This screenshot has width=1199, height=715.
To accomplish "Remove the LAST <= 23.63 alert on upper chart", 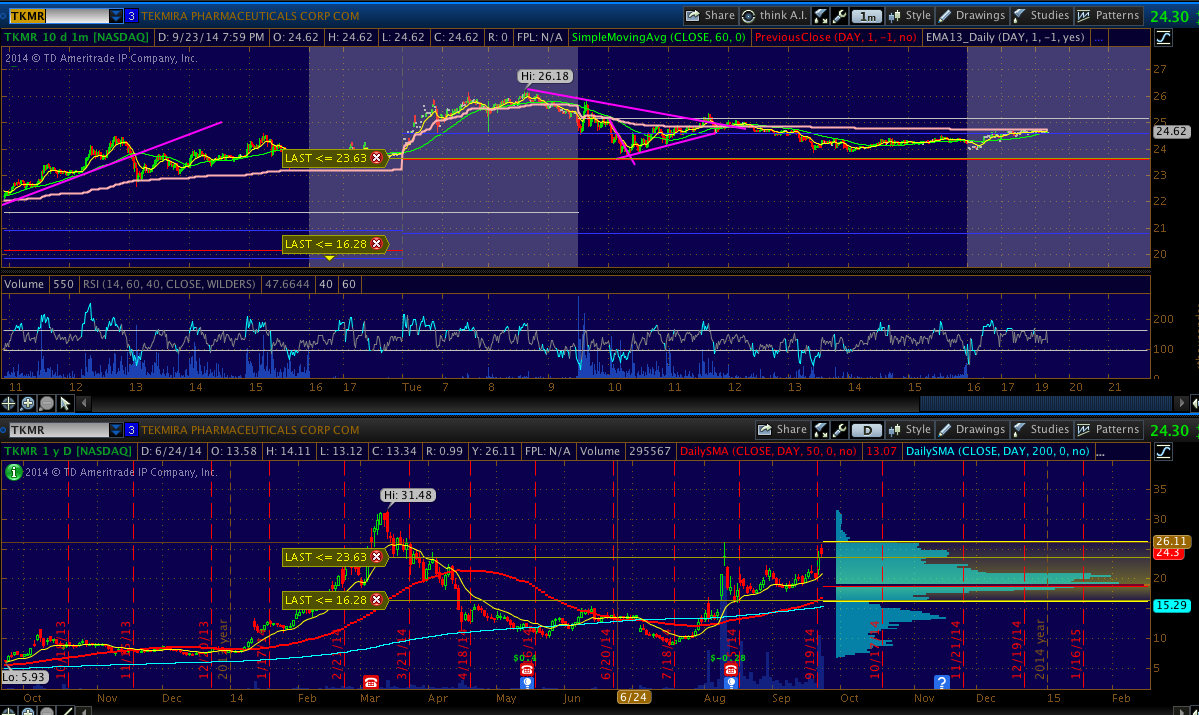I will point(376,158).
